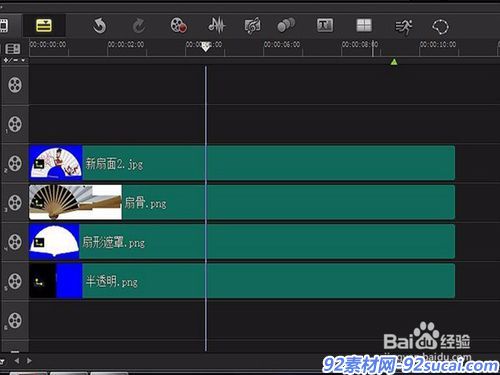Click the 半透明.png black-blue thumbnail
Image resolution: width=500 pixels, height=375 pixels.
tap(56, 281)
